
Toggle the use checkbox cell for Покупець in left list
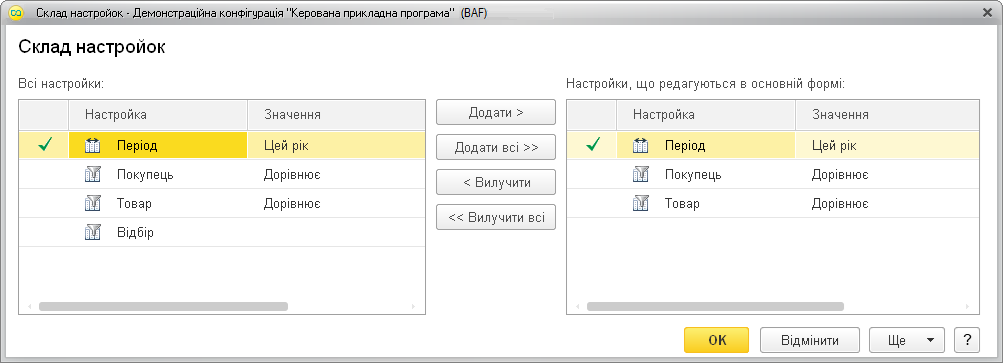point(44,174)
